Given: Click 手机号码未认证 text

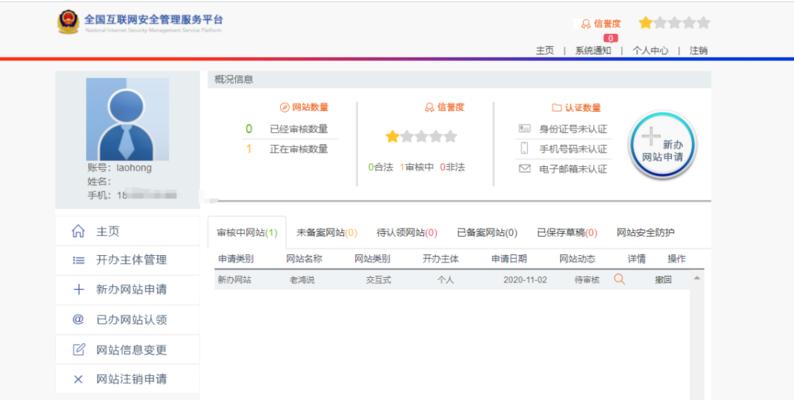Looking at the screenshot, I should (x=573, y=149).
